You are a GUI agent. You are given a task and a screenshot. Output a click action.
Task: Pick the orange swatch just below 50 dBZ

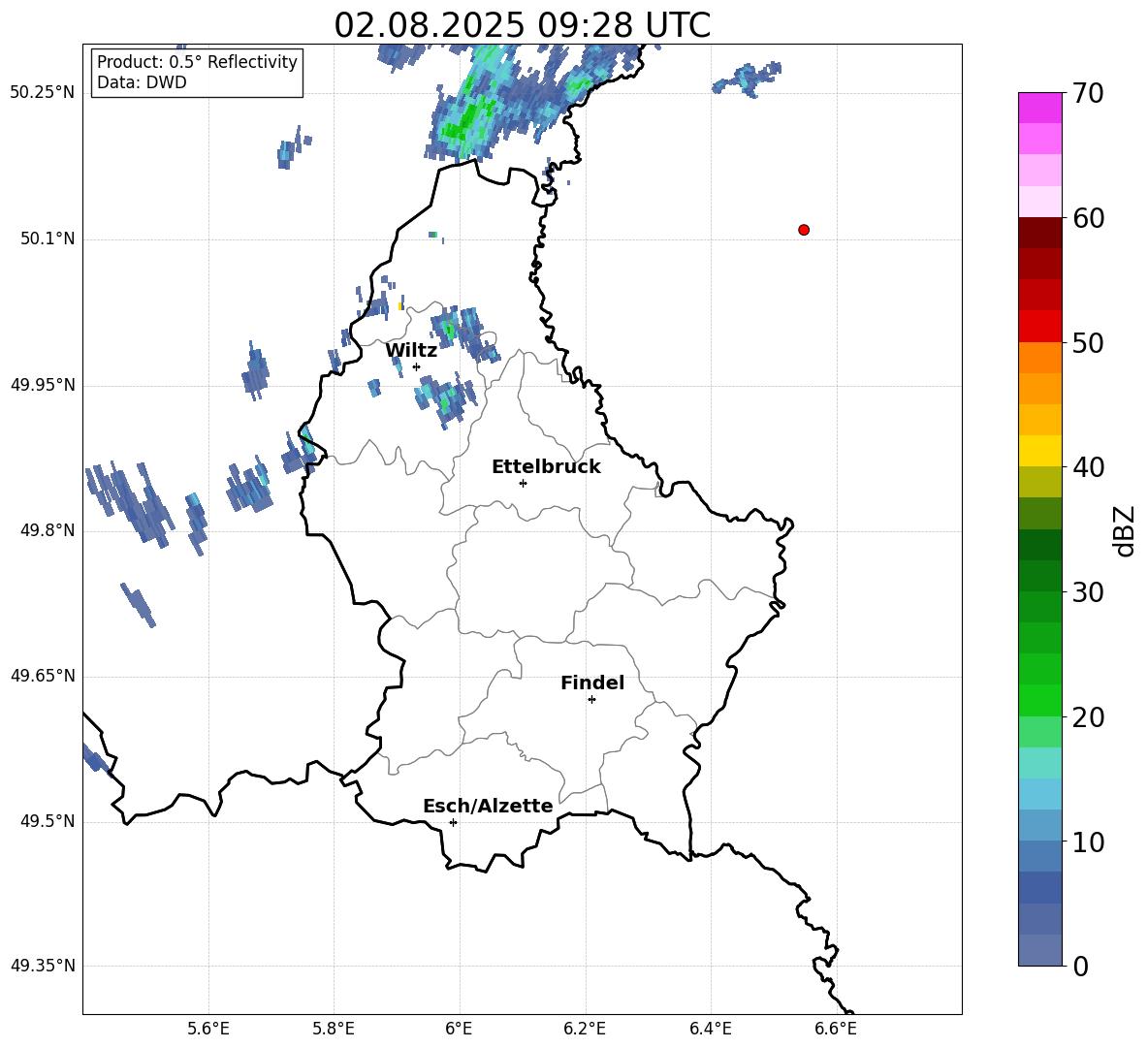pos(1040,357)
